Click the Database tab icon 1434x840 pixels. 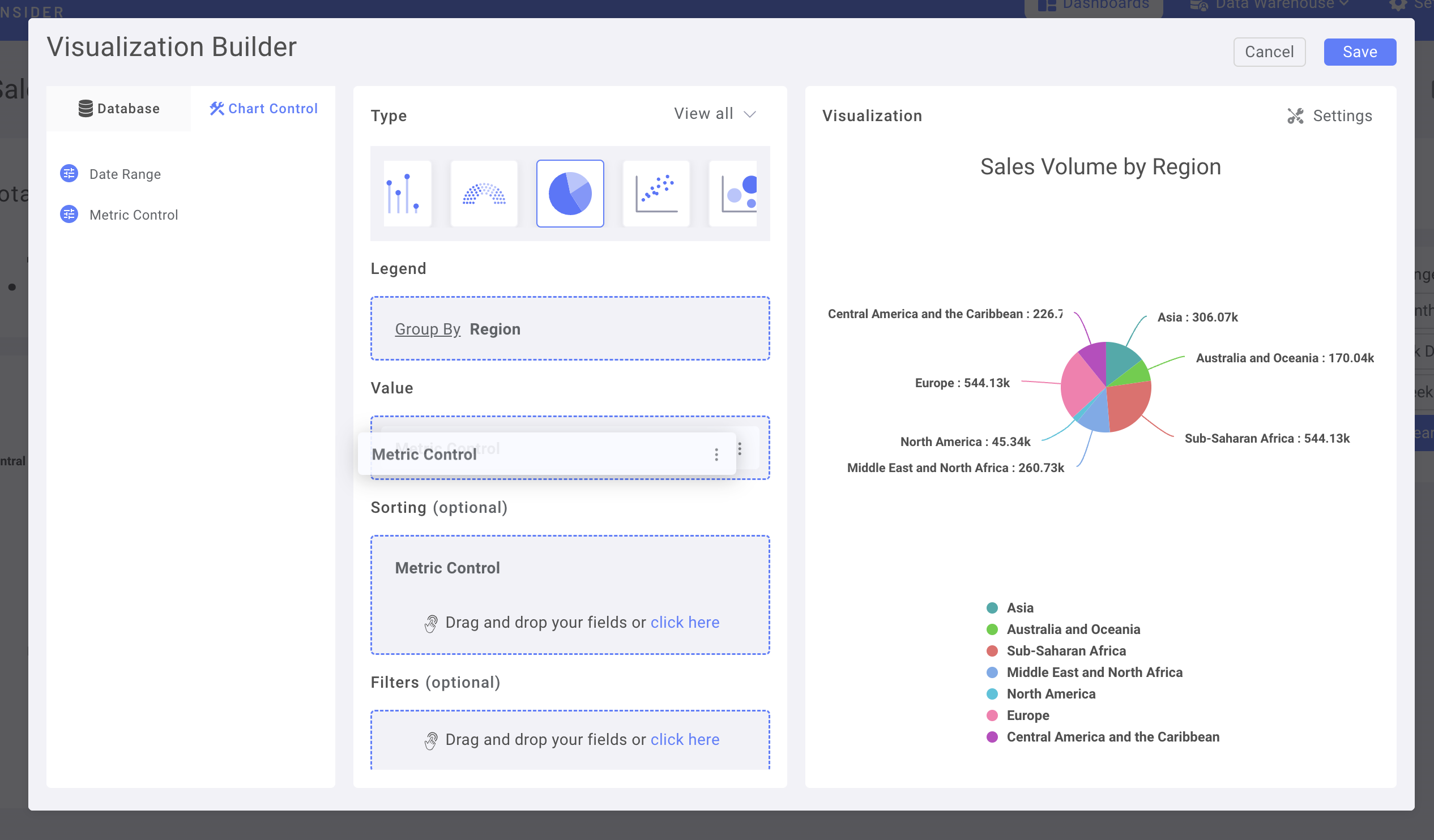[85, 108]
